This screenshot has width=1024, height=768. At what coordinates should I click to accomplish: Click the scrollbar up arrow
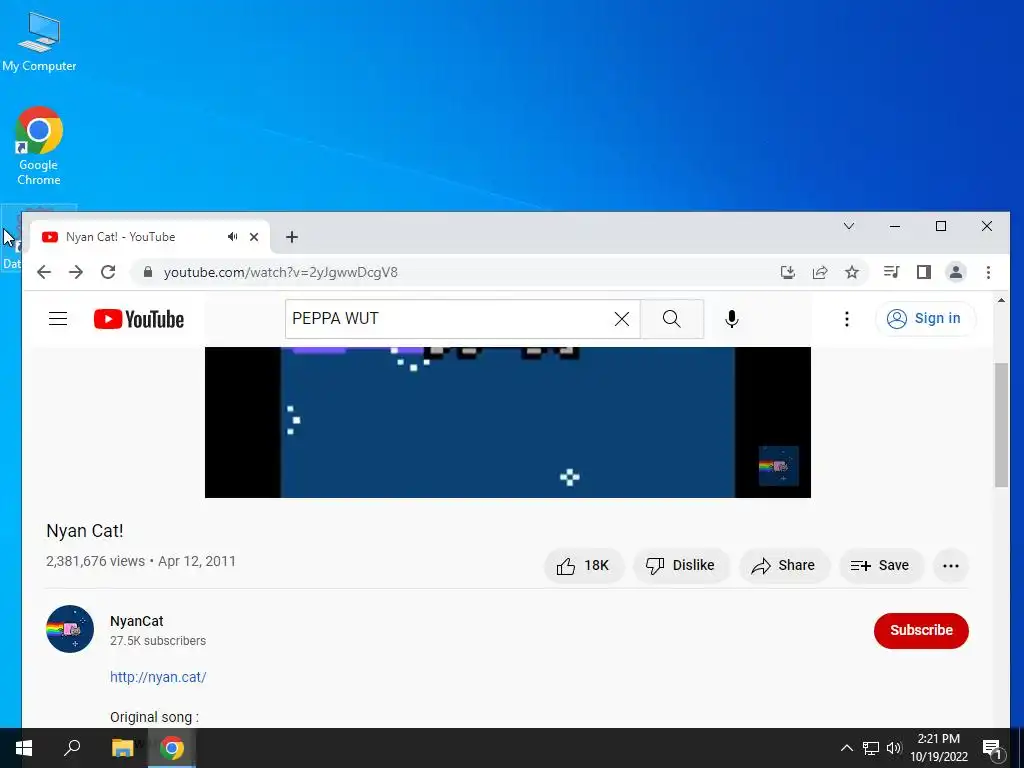pos(1001,300)
